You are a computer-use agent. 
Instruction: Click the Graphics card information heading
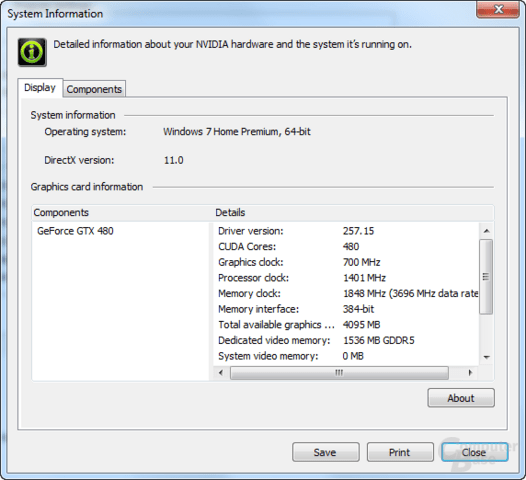pyautogui.click(x=87, y=187)
